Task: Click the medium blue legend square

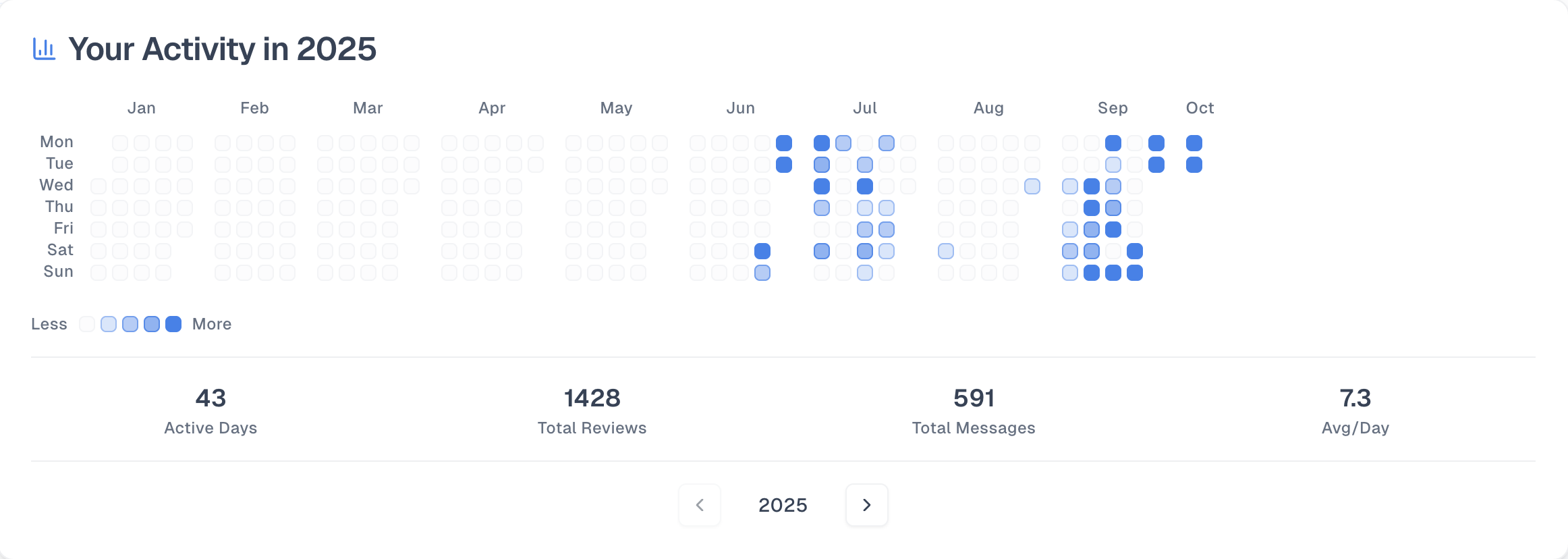Action: tap(130, 324)
